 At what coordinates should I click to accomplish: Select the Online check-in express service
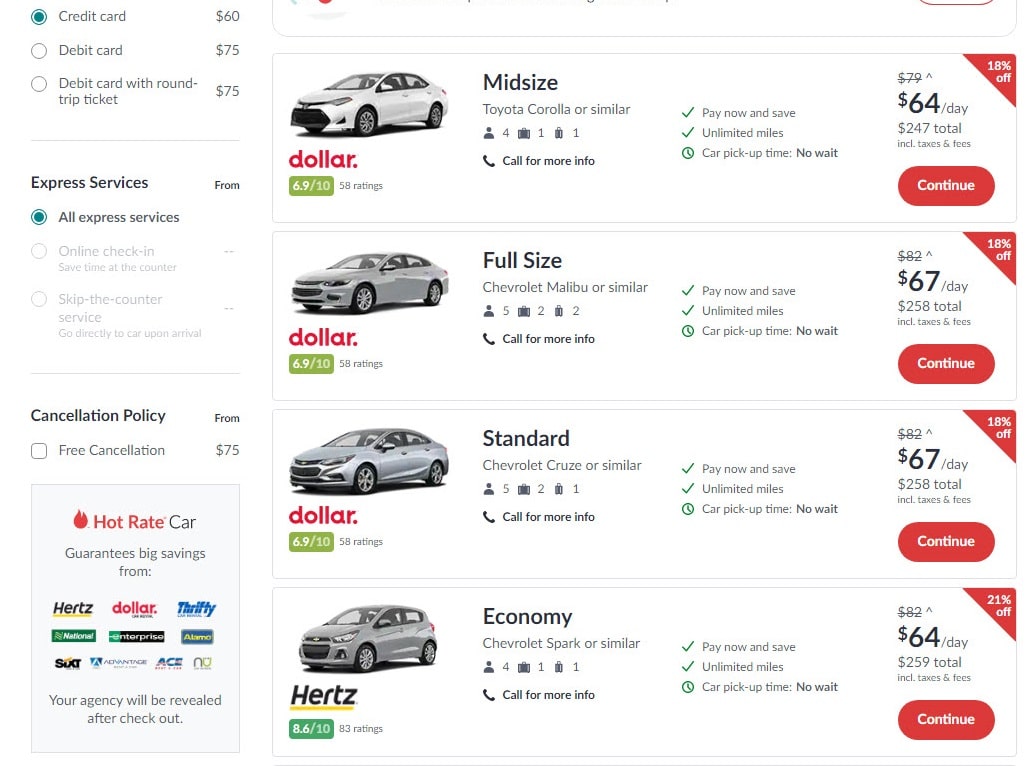[39, 251]
